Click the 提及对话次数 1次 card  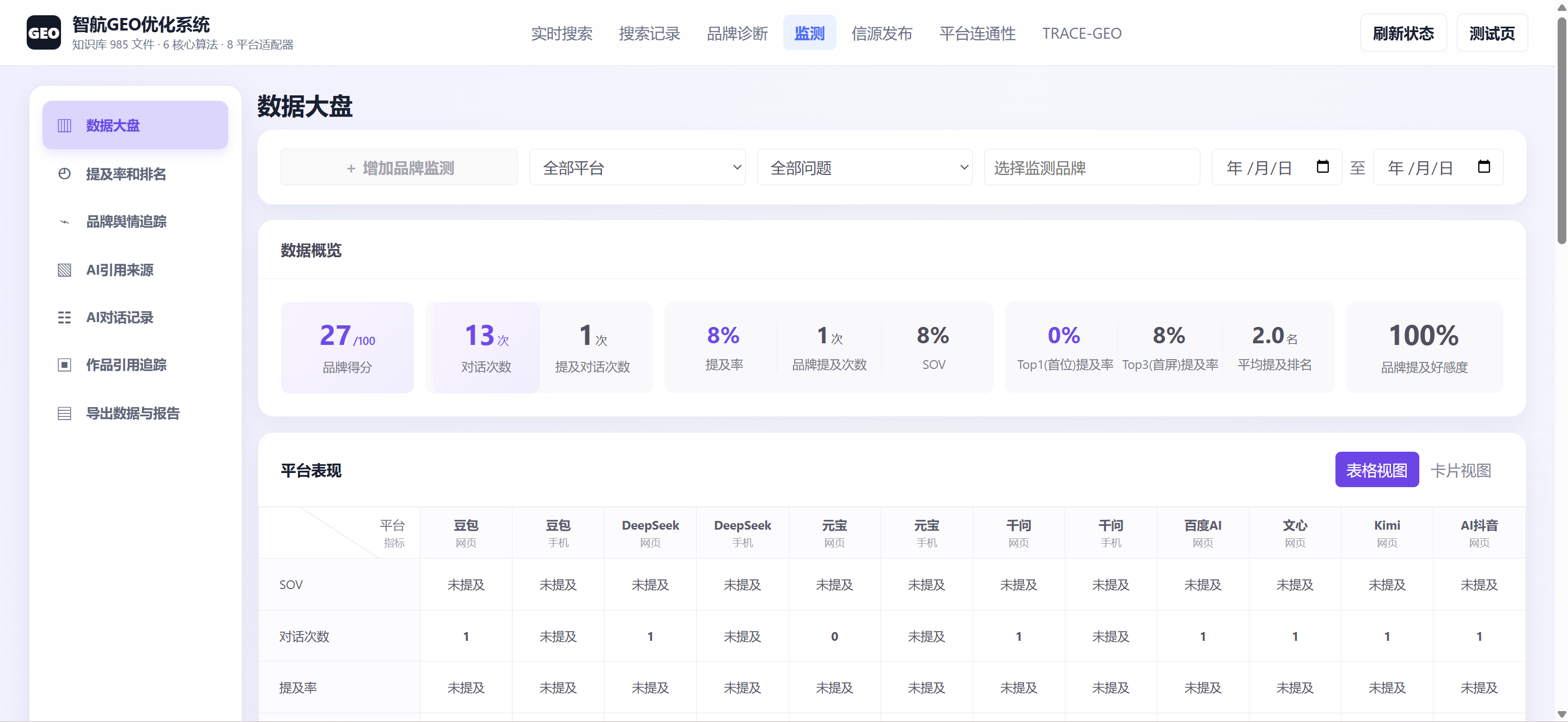pos(592,348)
